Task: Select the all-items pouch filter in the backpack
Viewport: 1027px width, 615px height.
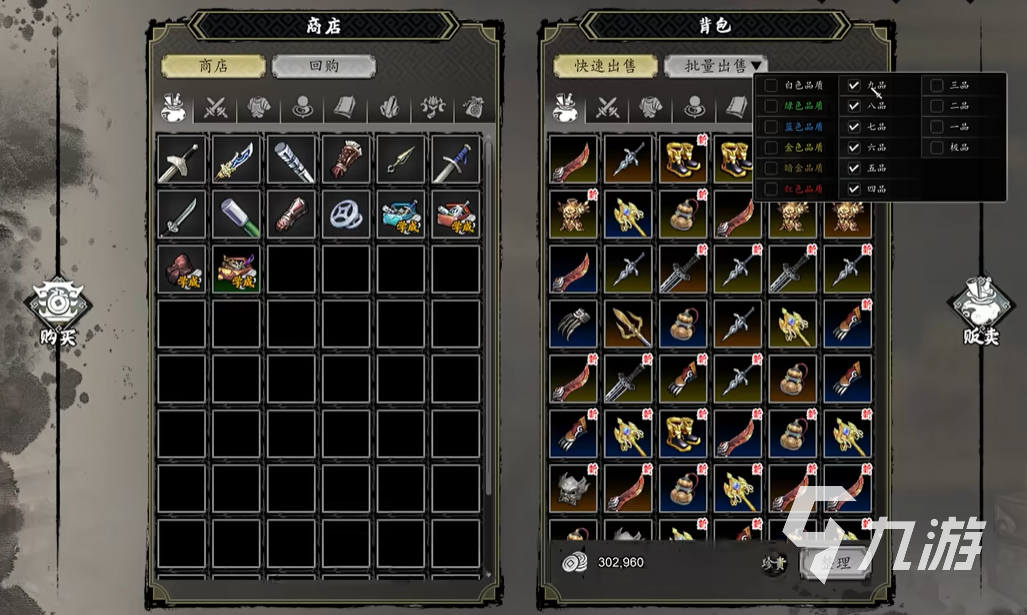Action: [x=565, y=107]
